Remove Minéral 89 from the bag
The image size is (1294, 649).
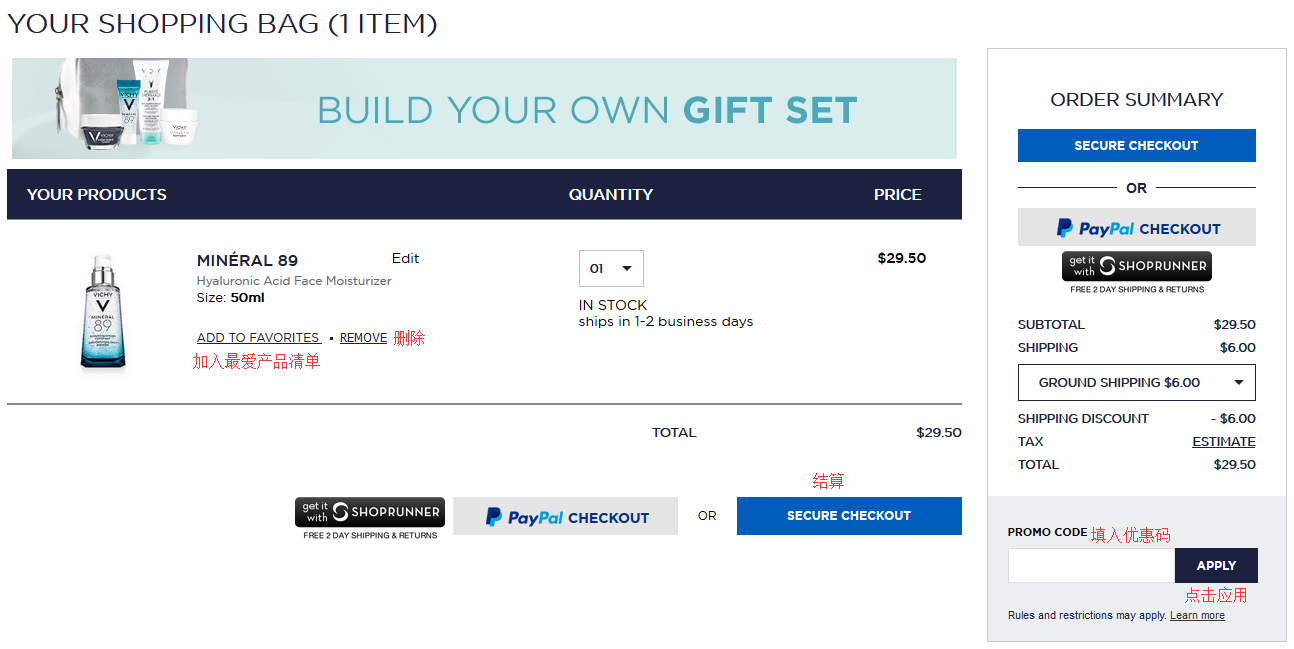coord(363,338)
